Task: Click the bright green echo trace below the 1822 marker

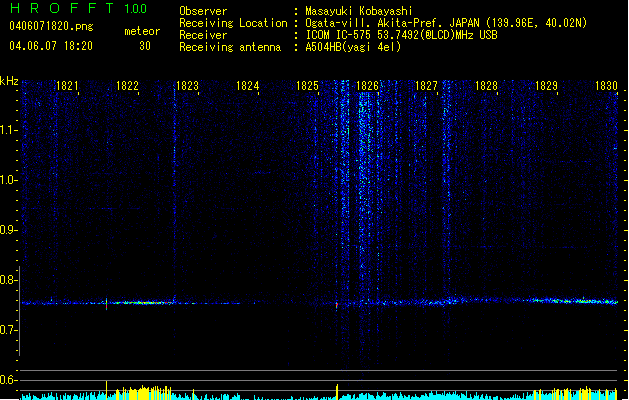Action: [x=142, y=303]
